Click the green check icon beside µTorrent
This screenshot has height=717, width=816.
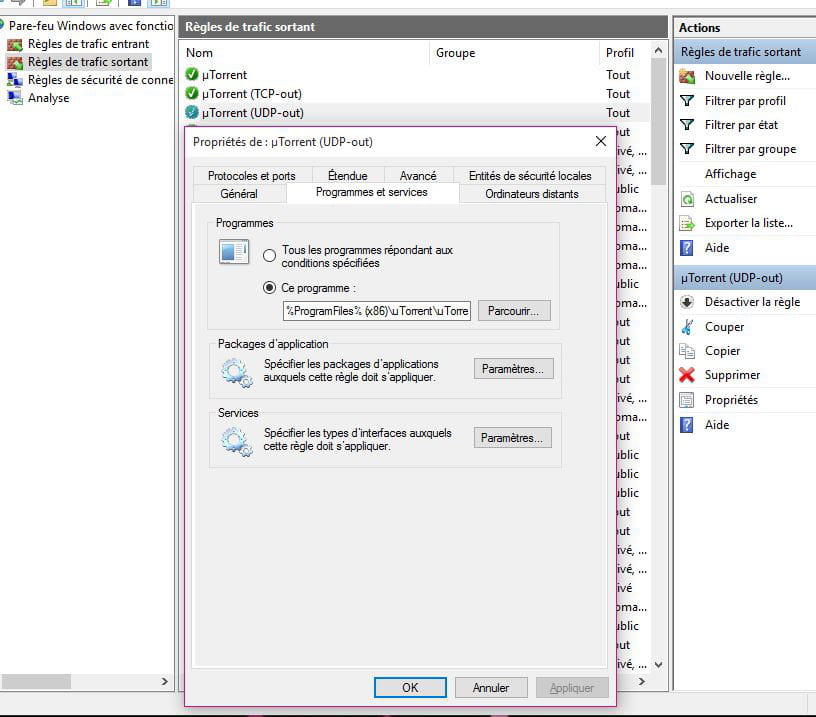(x=192, y=74)
